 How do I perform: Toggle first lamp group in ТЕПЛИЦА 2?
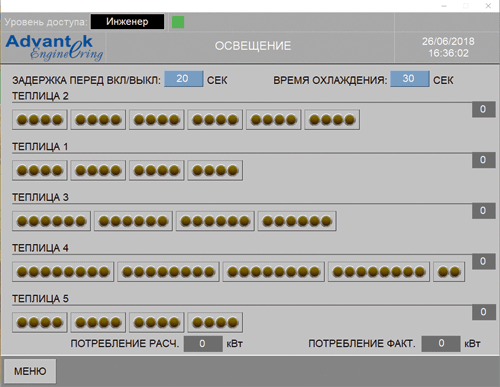(x=40, y=120)
